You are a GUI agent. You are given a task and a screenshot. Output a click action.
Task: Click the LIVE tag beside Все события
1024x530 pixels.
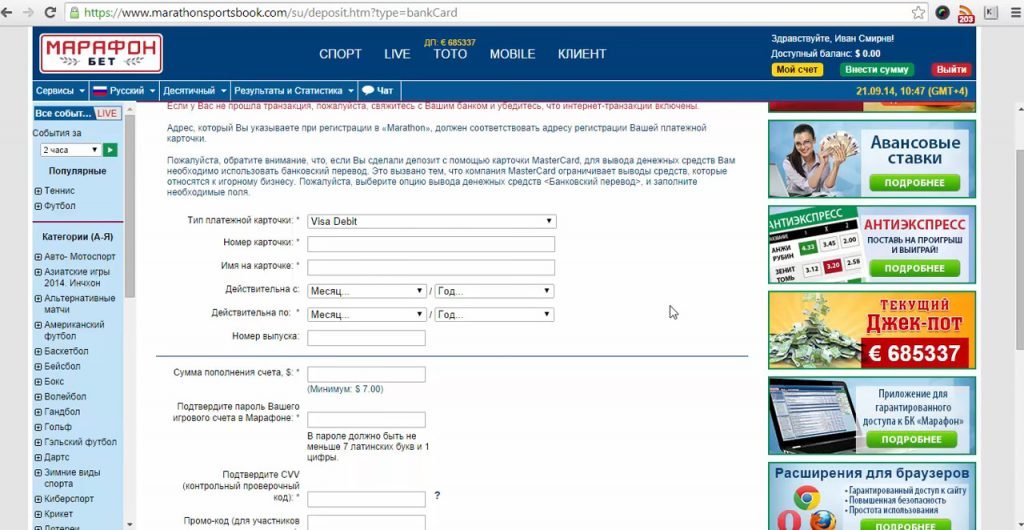click(x=106, y=114)
